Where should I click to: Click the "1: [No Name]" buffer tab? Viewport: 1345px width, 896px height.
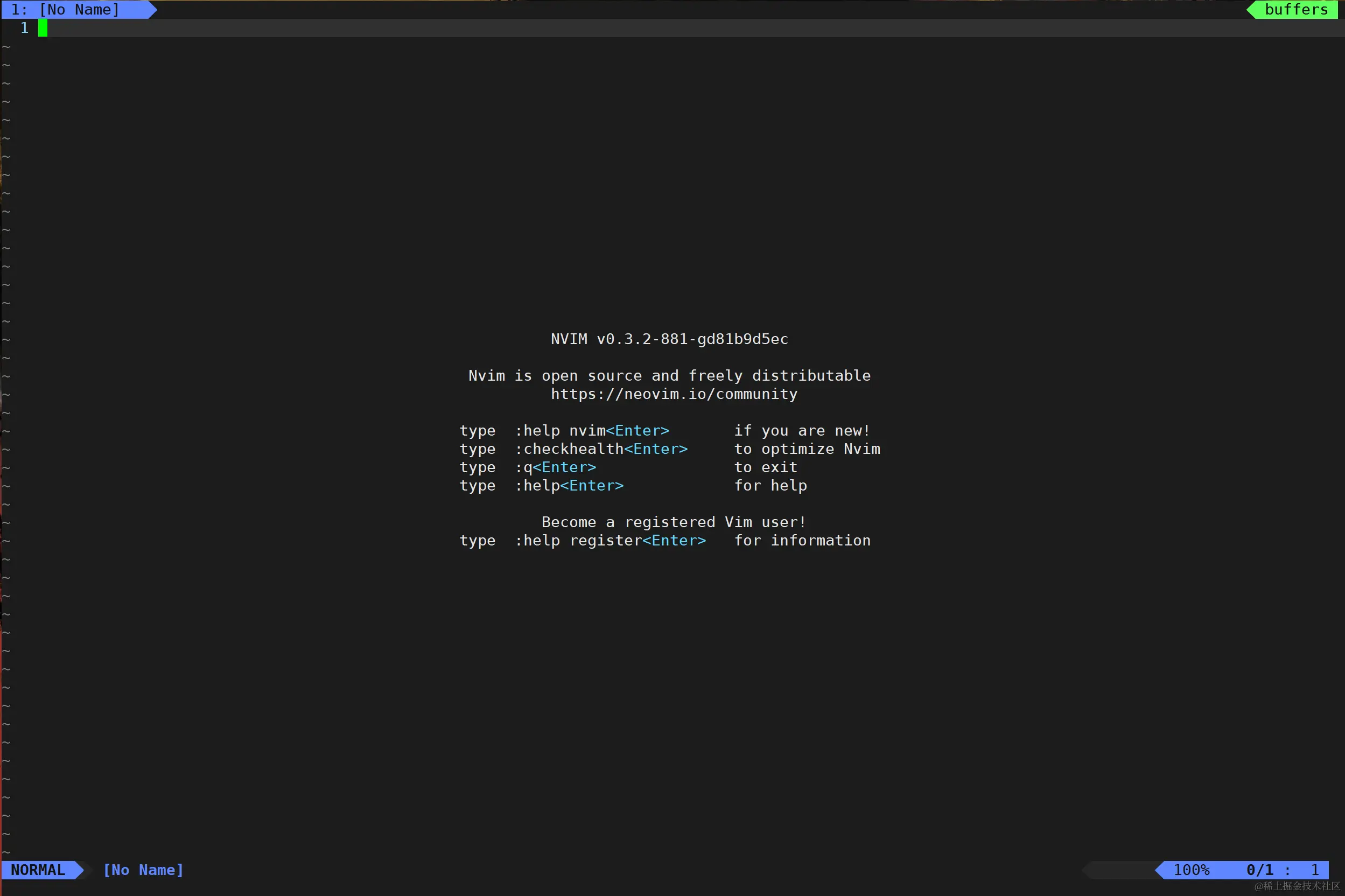click(x=65, y=10)
